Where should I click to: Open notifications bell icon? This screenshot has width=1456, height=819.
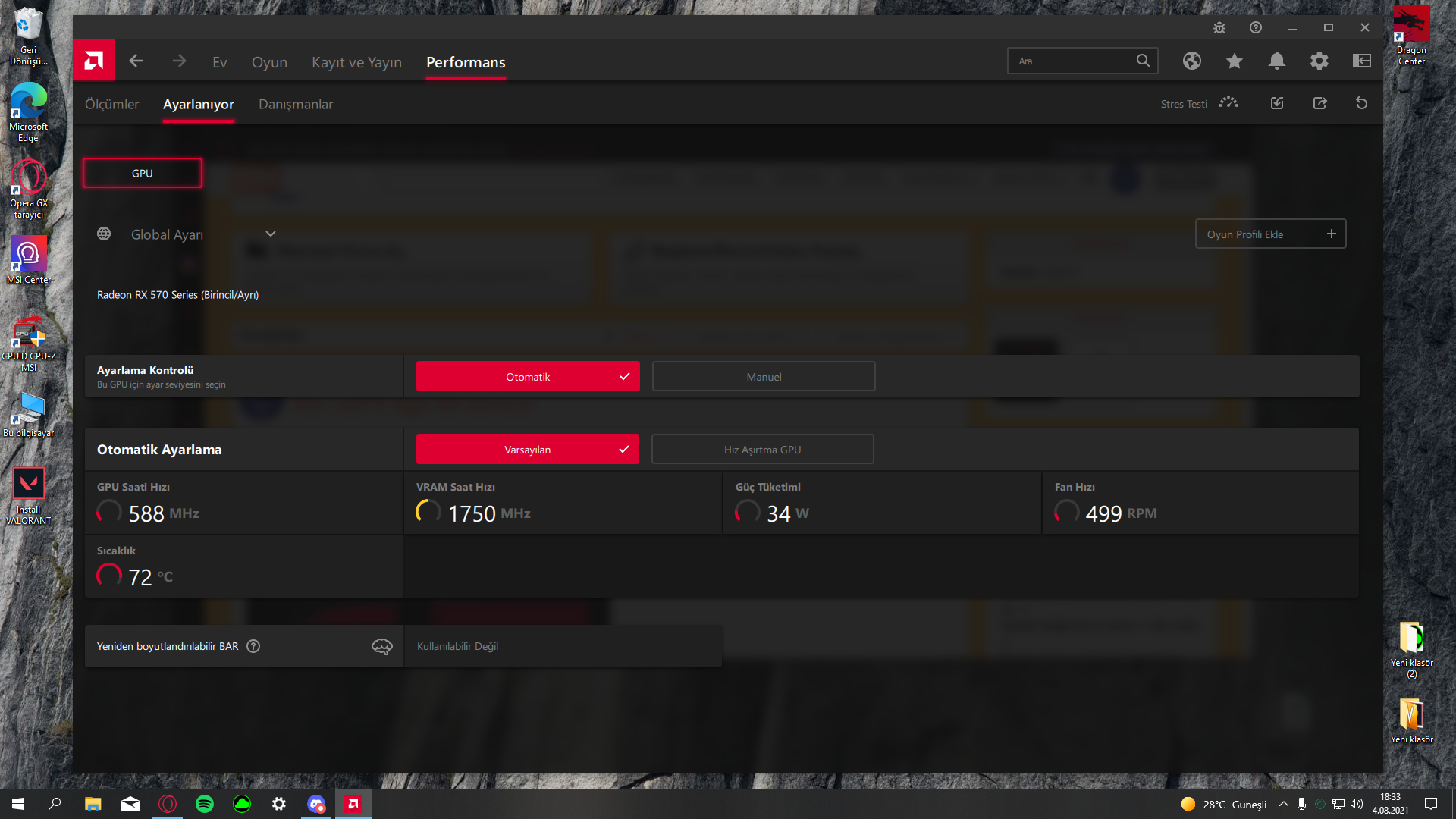(1276, 61)
